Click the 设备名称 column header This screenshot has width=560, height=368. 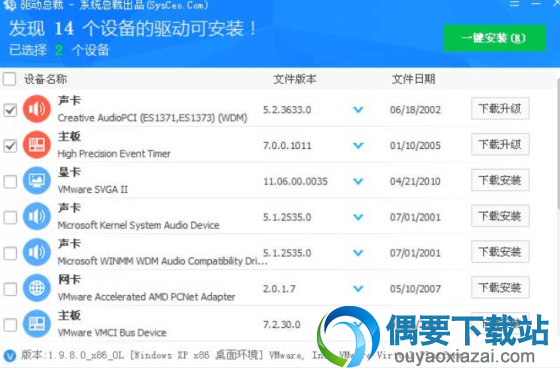click(45, 79)
